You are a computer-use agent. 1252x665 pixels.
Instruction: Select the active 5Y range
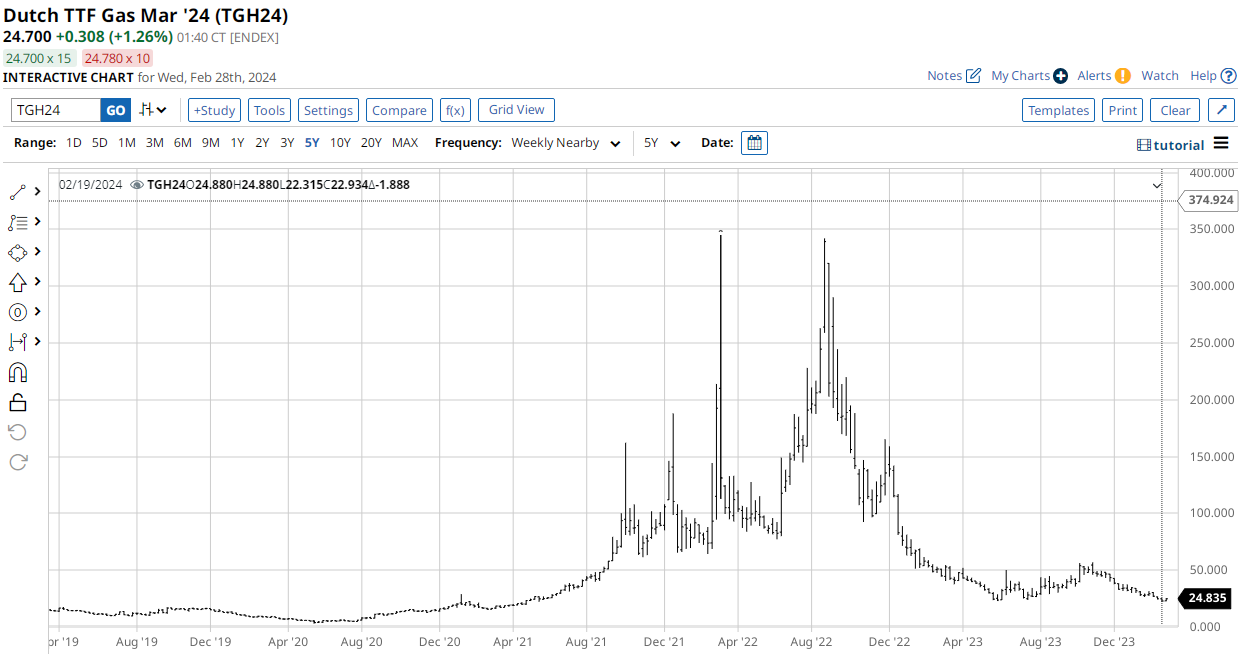click(x=312, y=143)
